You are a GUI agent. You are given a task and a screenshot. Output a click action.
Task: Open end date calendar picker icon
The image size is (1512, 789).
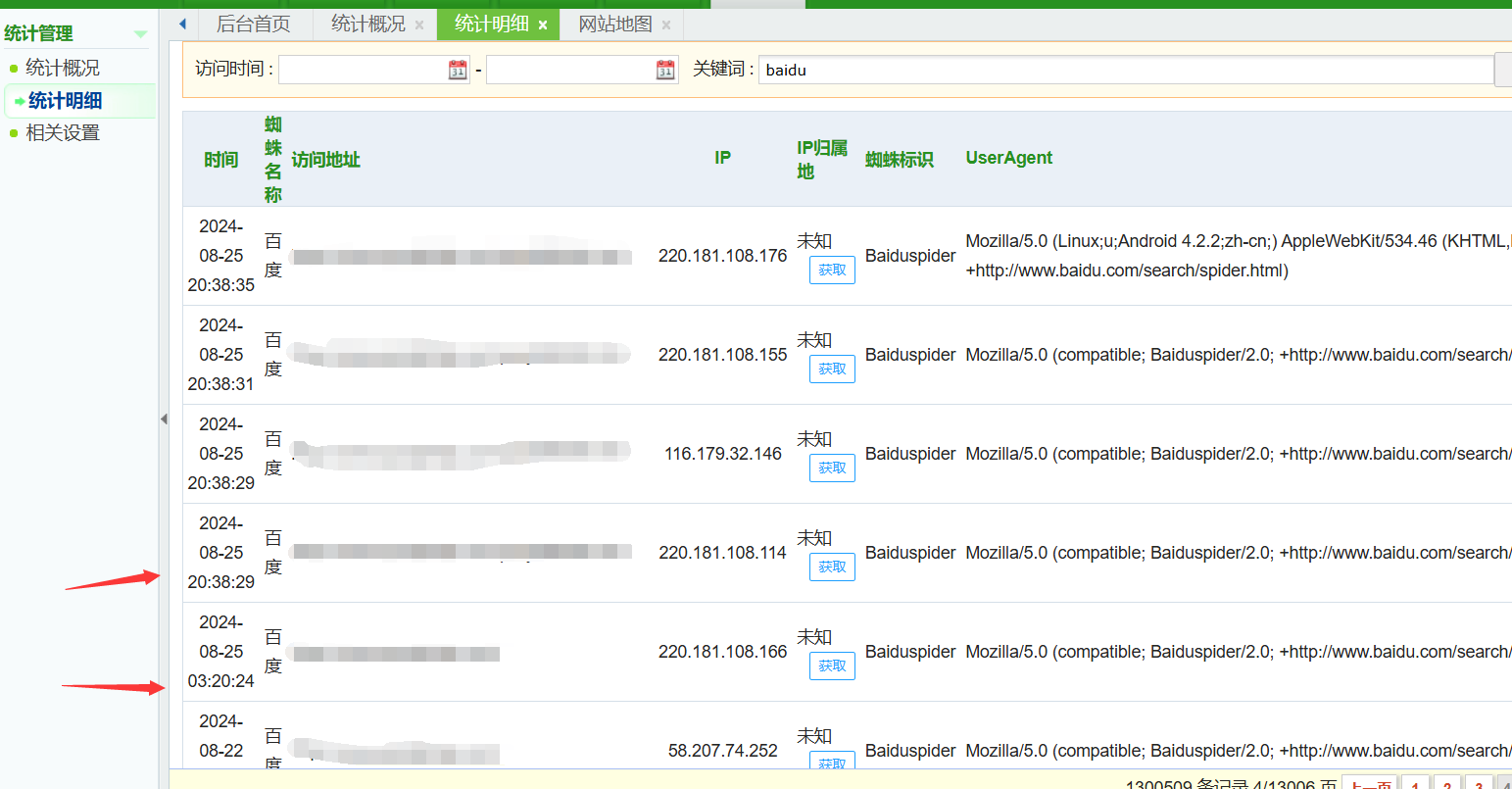coord(665,70)
